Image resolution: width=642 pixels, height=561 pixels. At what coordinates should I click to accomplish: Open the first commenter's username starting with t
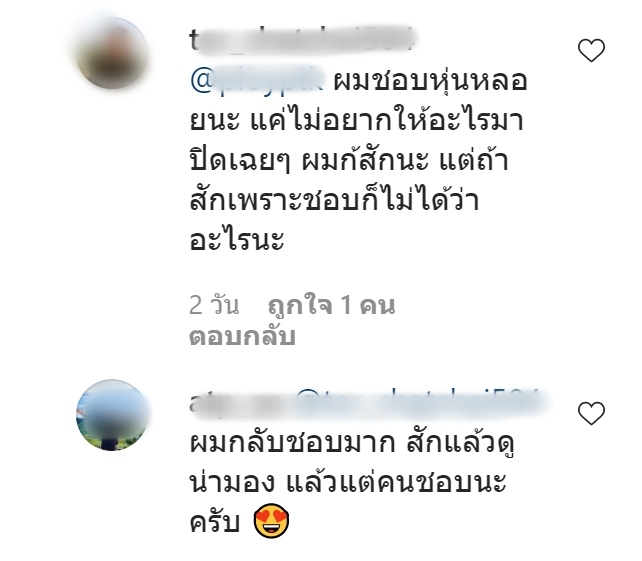coord(302,39)
